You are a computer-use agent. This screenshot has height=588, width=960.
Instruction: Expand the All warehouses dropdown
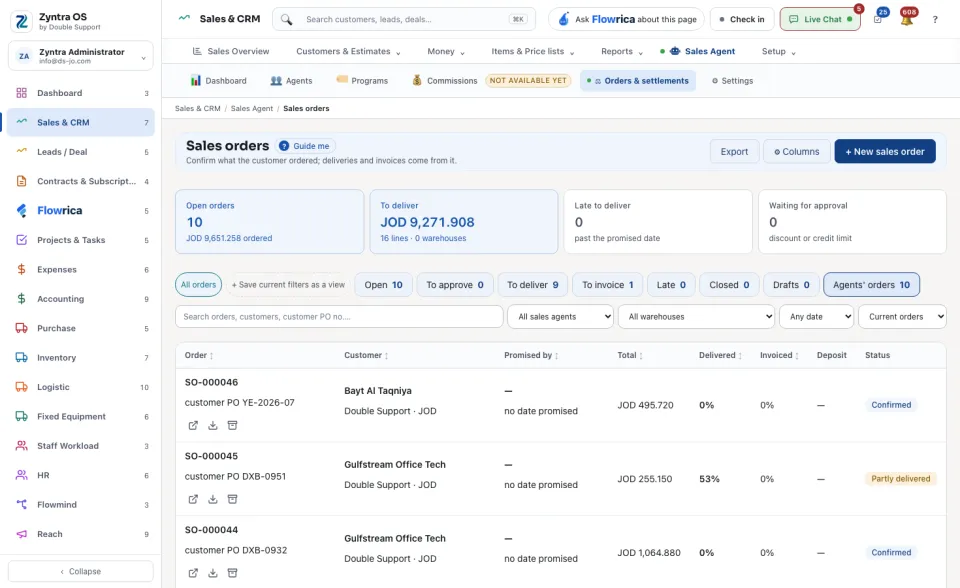click(696, 317)
